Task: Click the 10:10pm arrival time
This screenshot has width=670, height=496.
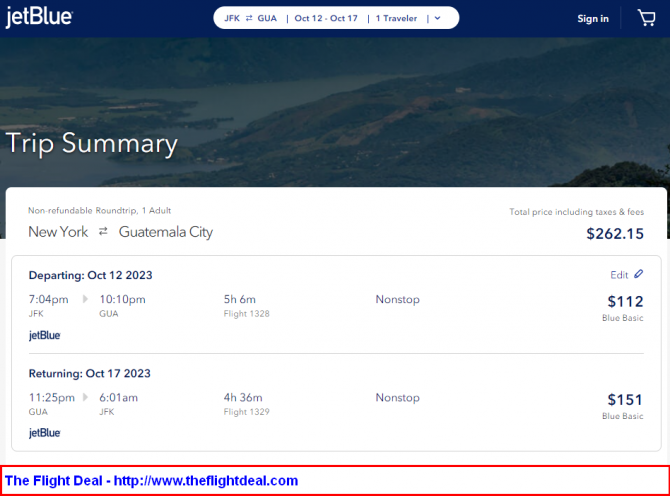Action: coord(122,299)
